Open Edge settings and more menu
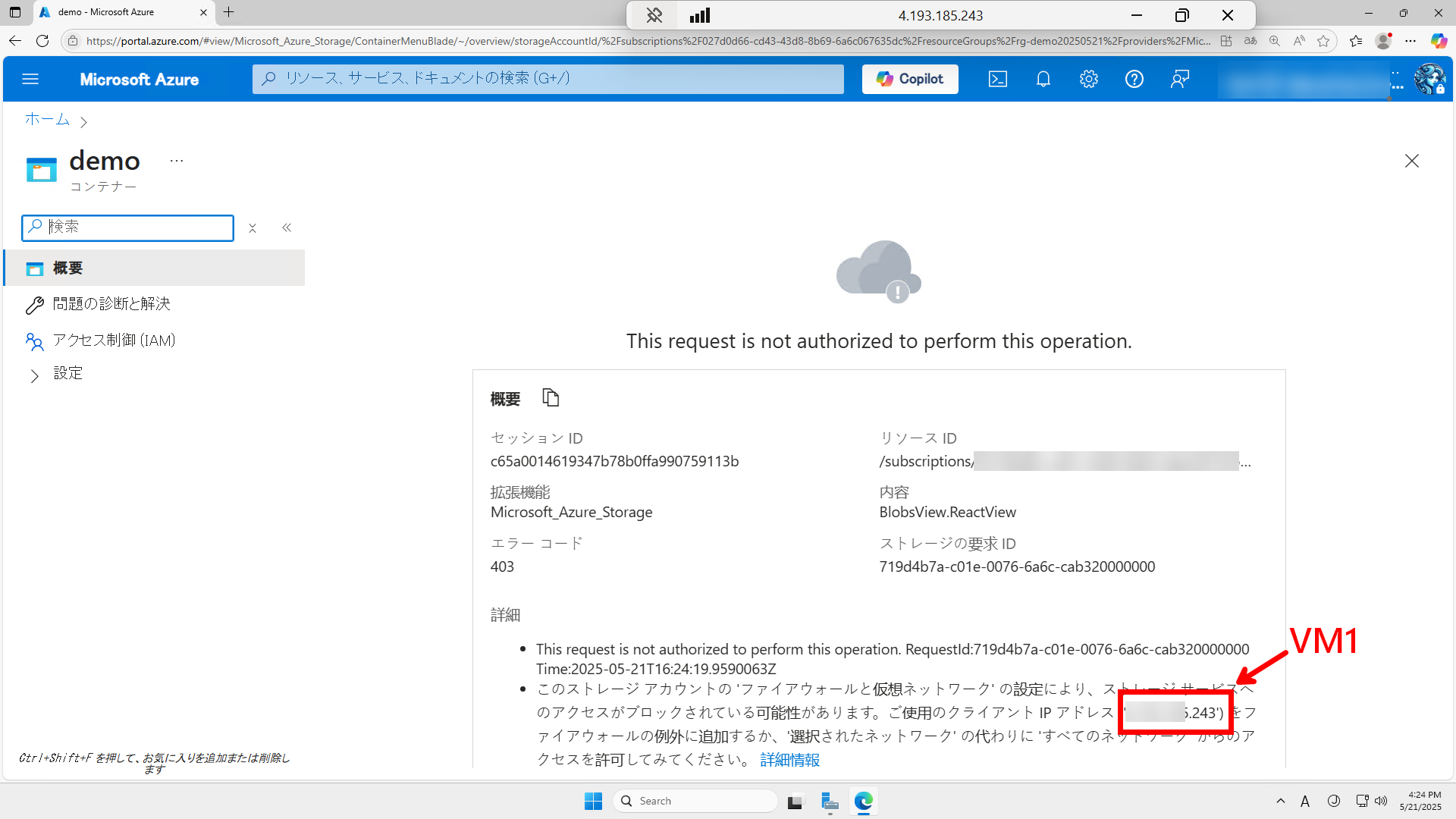Viewport: 1456px width, 819px height. (x=1410, y=41)
